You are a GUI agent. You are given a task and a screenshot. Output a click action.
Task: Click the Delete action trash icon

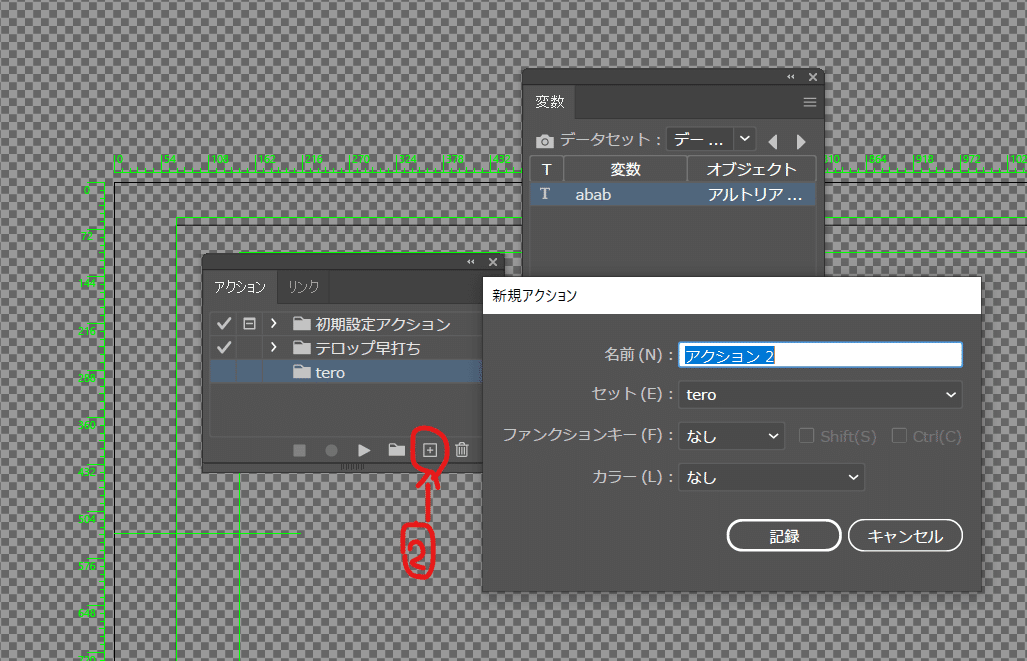coord(461,450)
